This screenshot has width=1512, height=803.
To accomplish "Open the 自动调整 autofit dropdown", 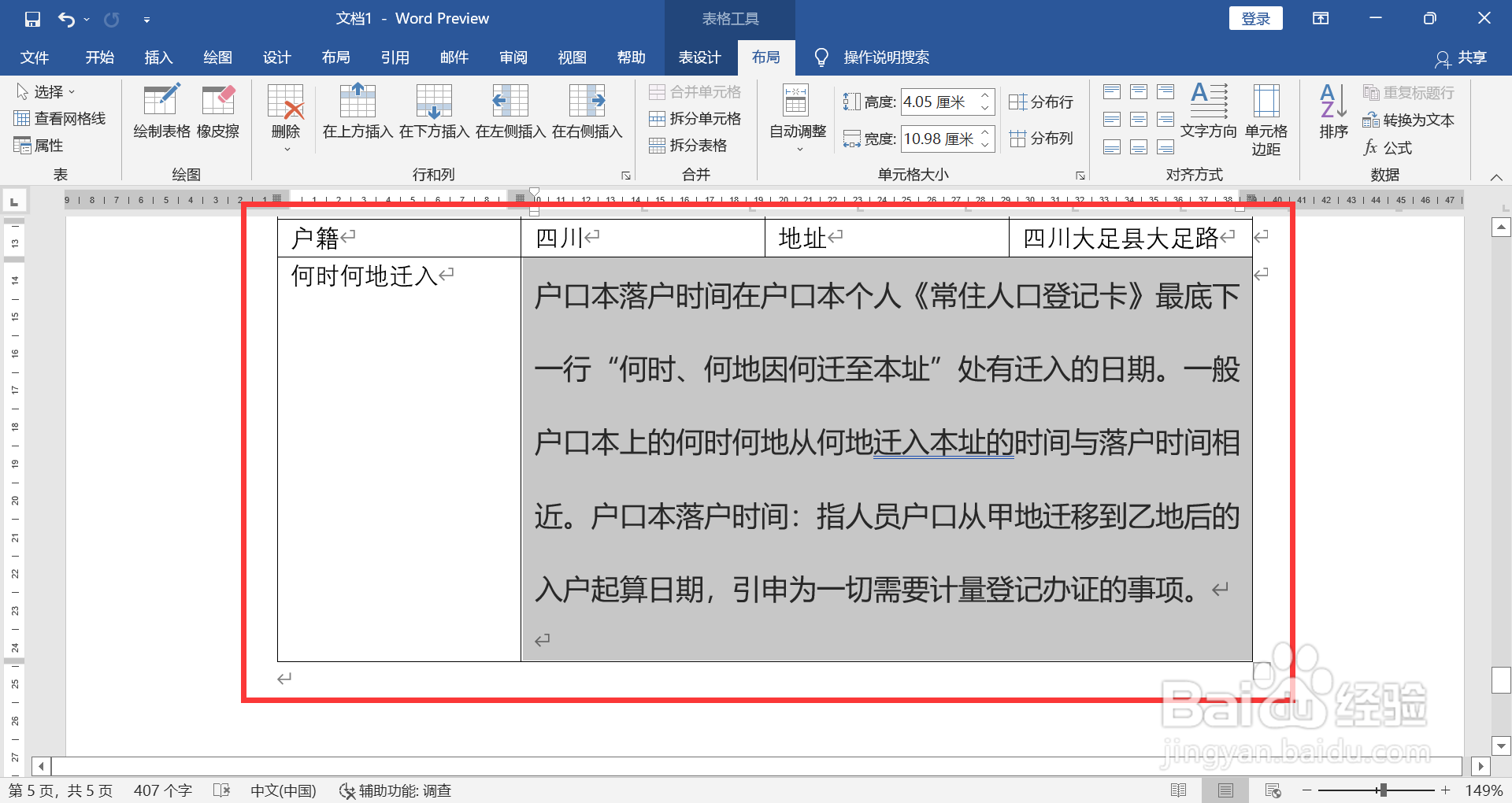I will (x=798, y=118).
